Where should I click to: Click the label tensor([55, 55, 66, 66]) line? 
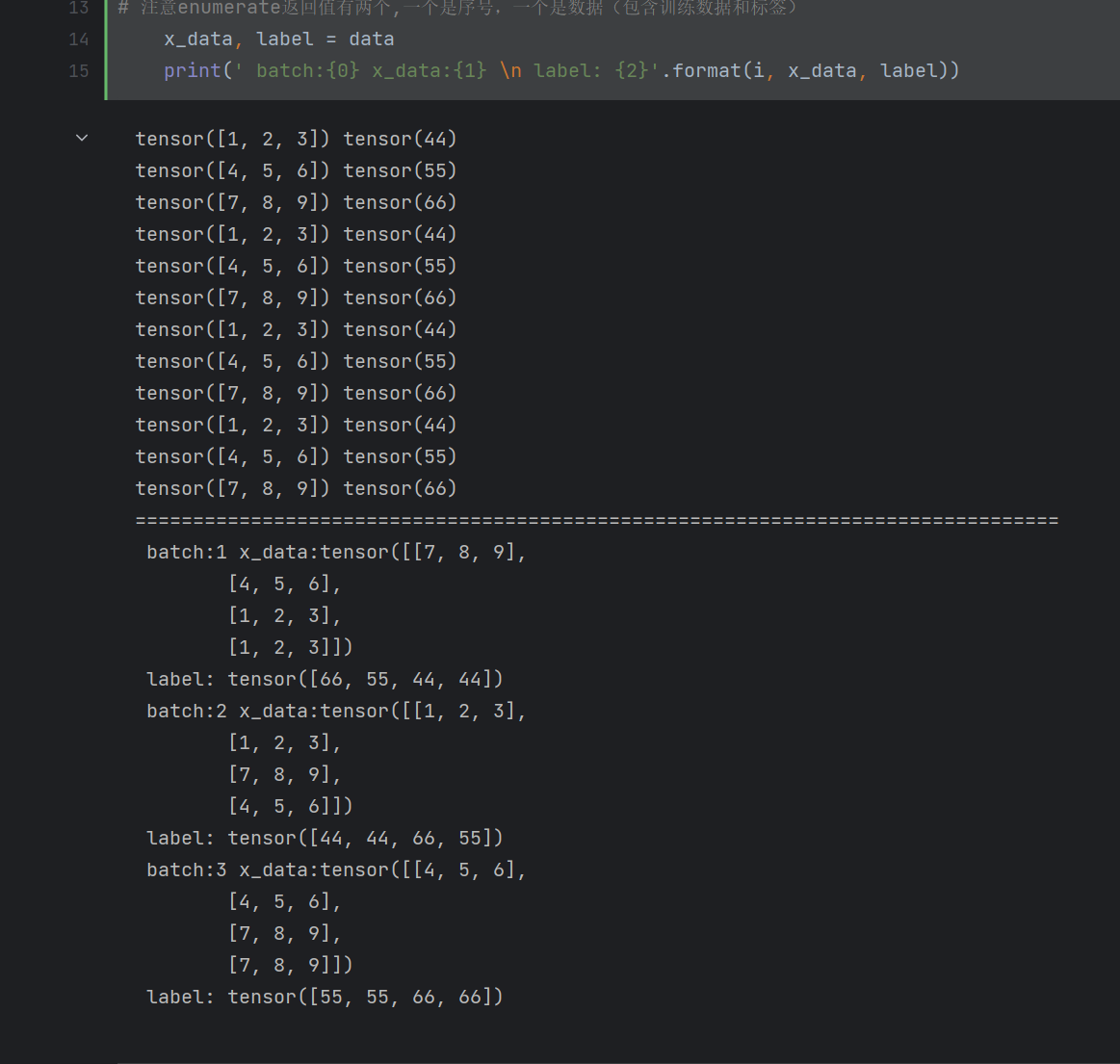tap(325, 998)
